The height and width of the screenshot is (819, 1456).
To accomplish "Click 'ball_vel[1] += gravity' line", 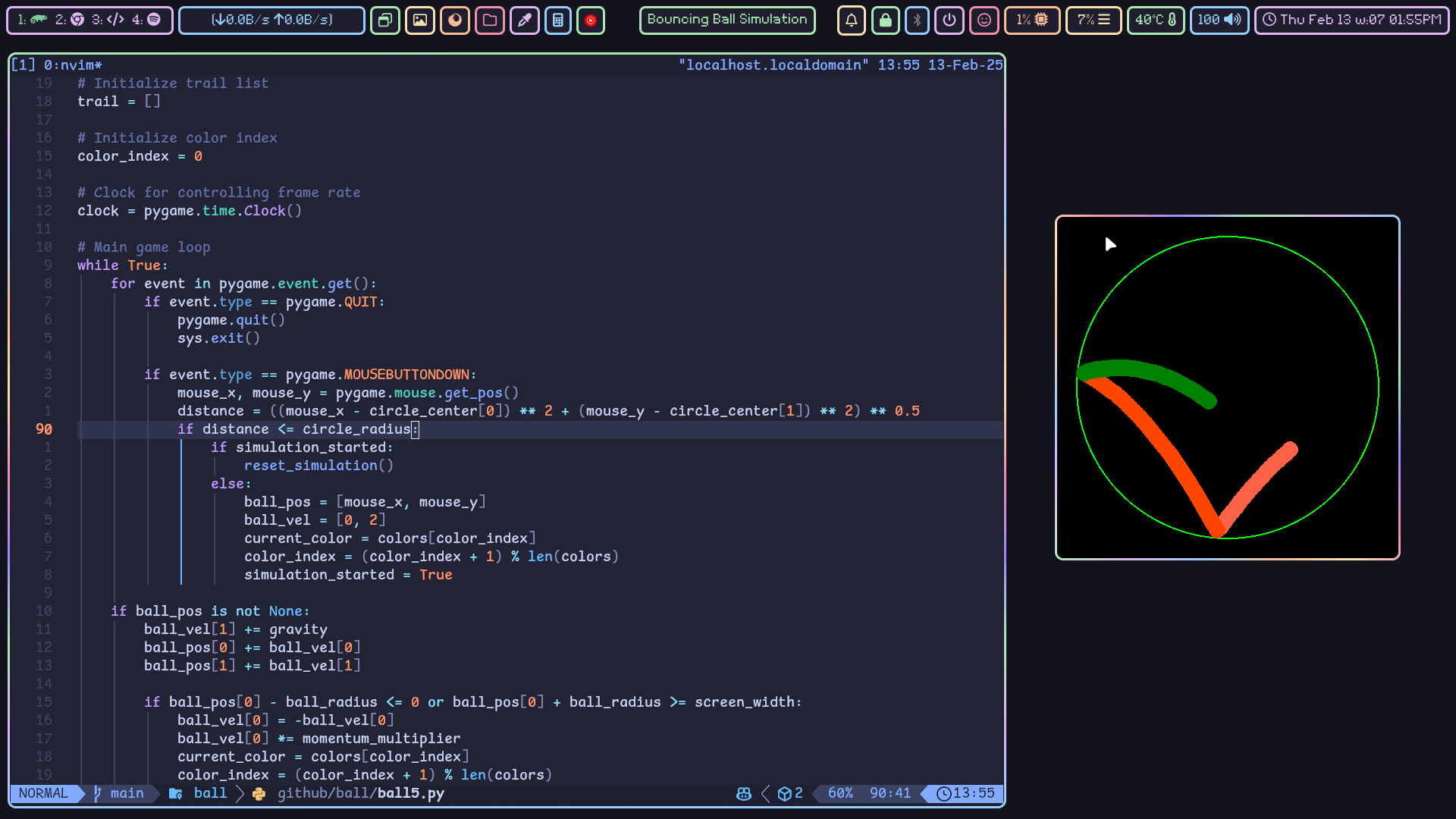I will (236, 629).
